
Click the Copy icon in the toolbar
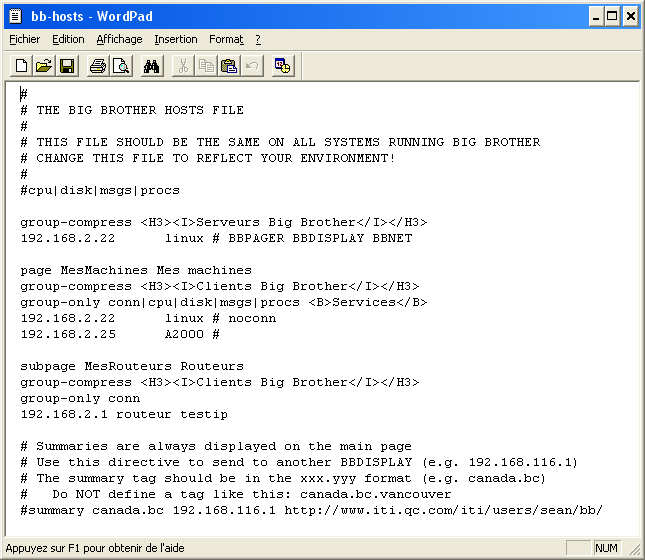206,67
